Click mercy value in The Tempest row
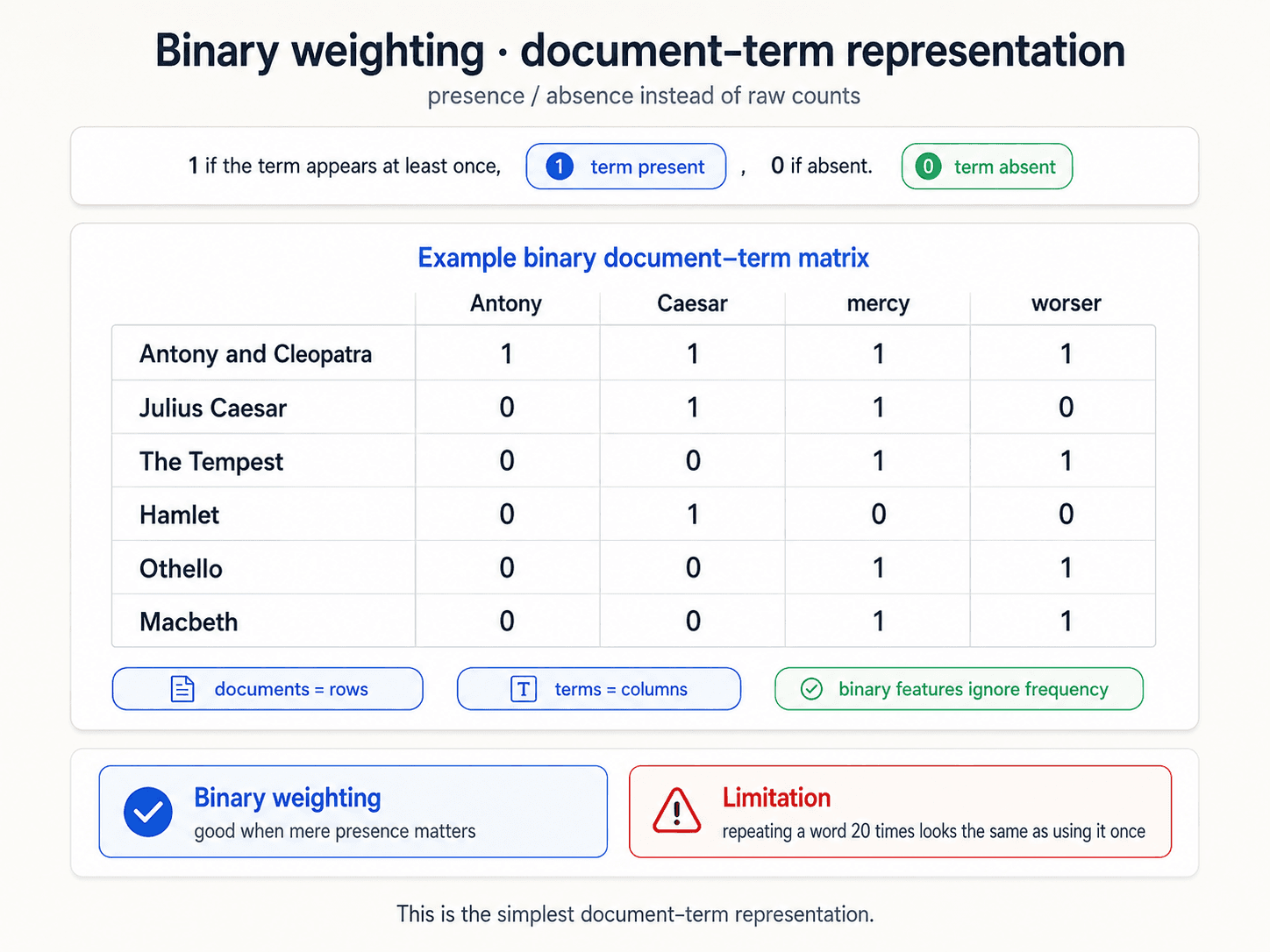The height and width of the screenshot is (952, 1270). point(878,461)
